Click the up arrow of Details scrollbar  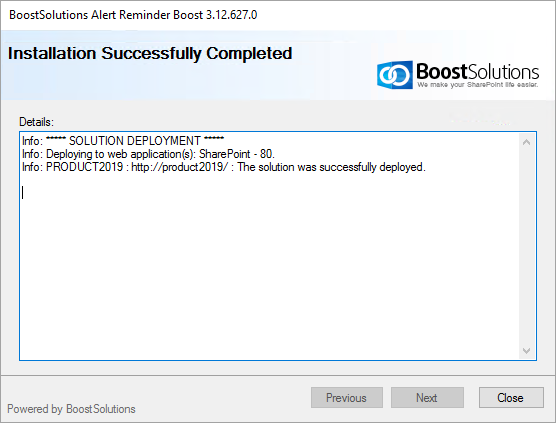point(527,142)
